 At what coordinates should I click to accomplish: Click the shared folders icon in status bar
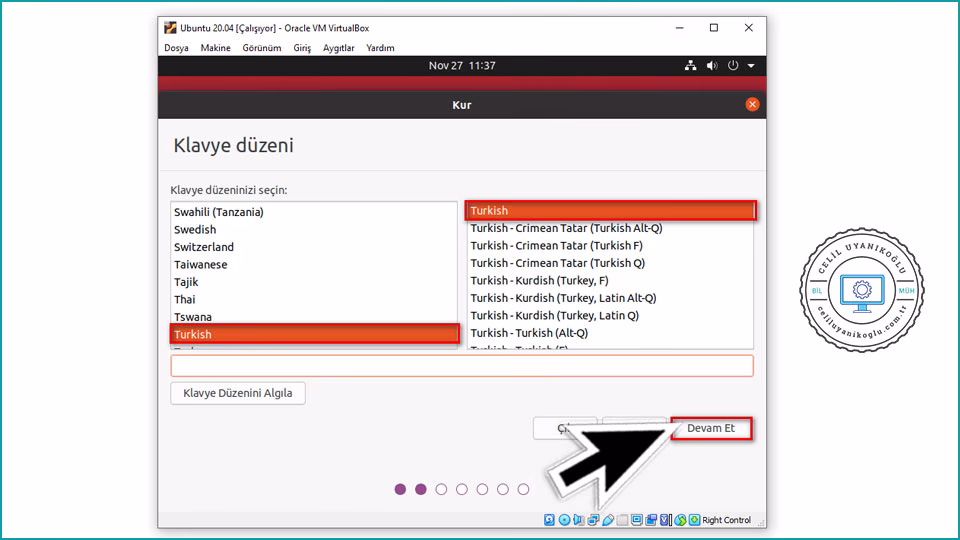[622, 520]
